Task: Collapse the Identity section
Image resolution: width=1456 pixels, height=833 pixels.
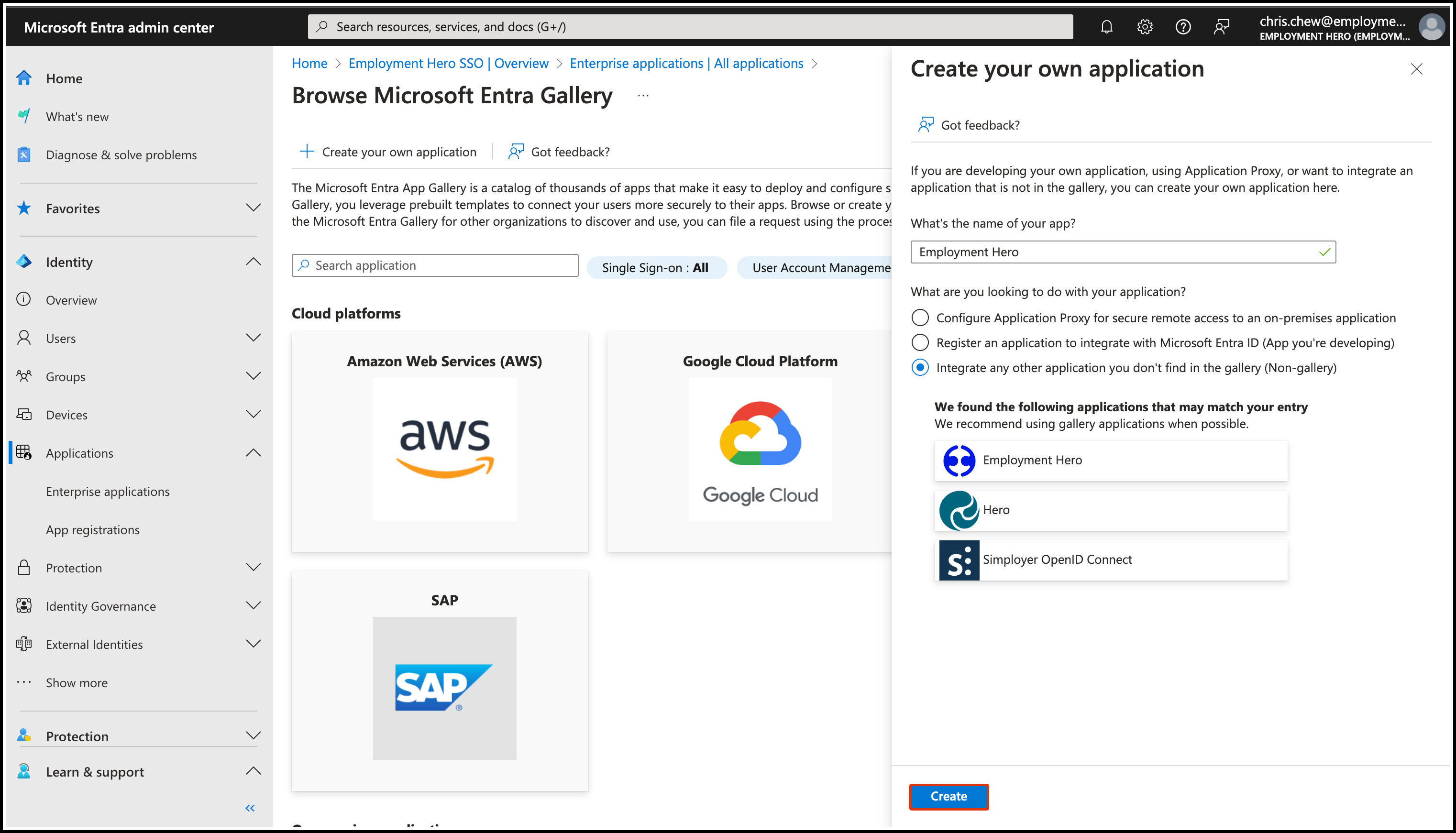Action: 253,262
